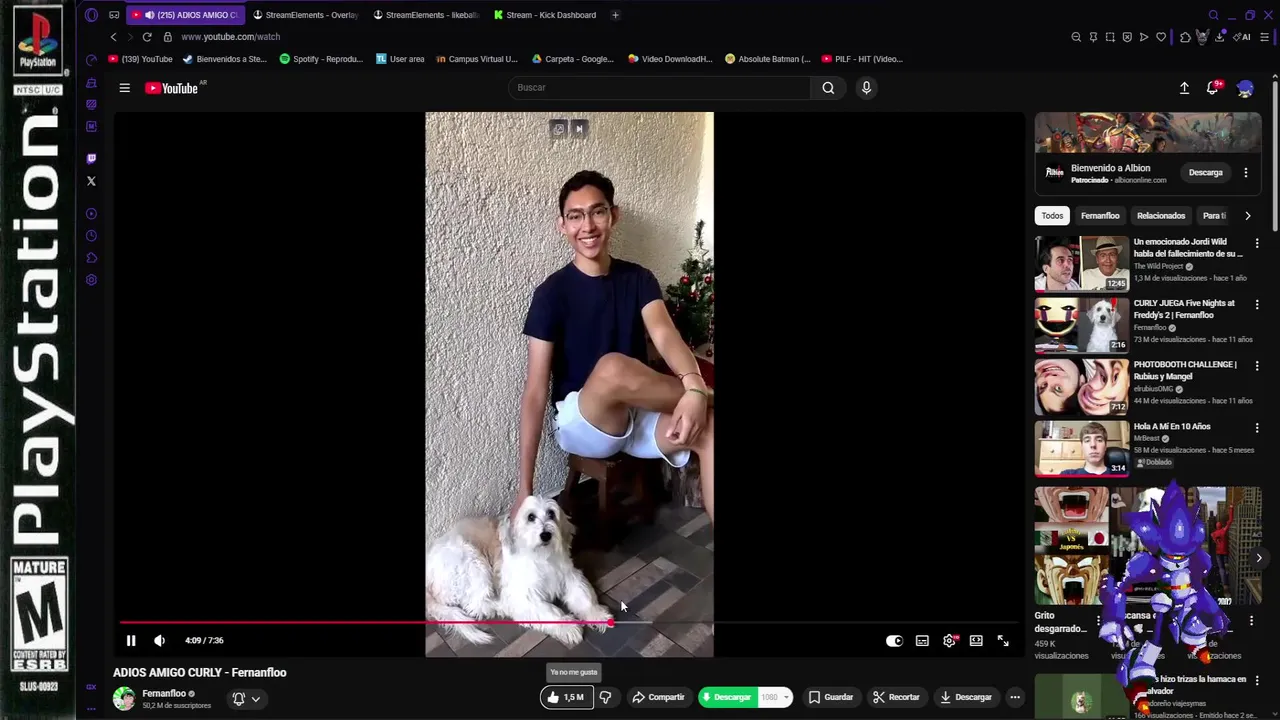Screen dimensions: 1280x720
Task: Open options for CURLY JUEGA video
Action: 1257,304
